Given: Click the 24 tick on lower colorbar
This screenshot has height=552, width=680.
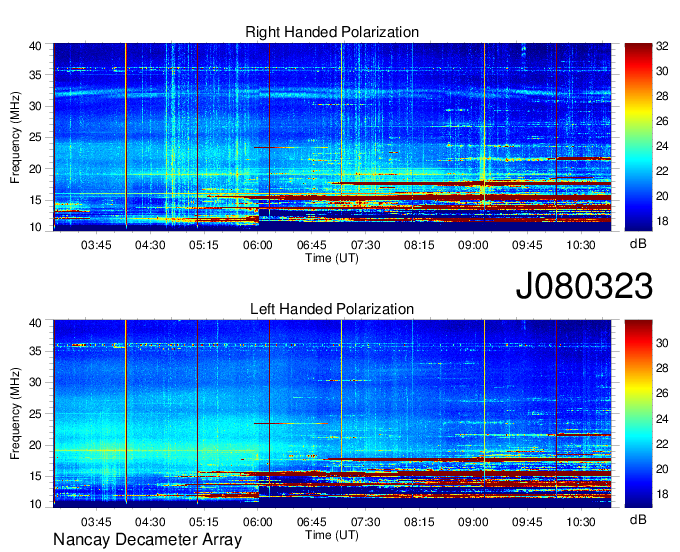Looking at the screenshot, I should point(662,419).
